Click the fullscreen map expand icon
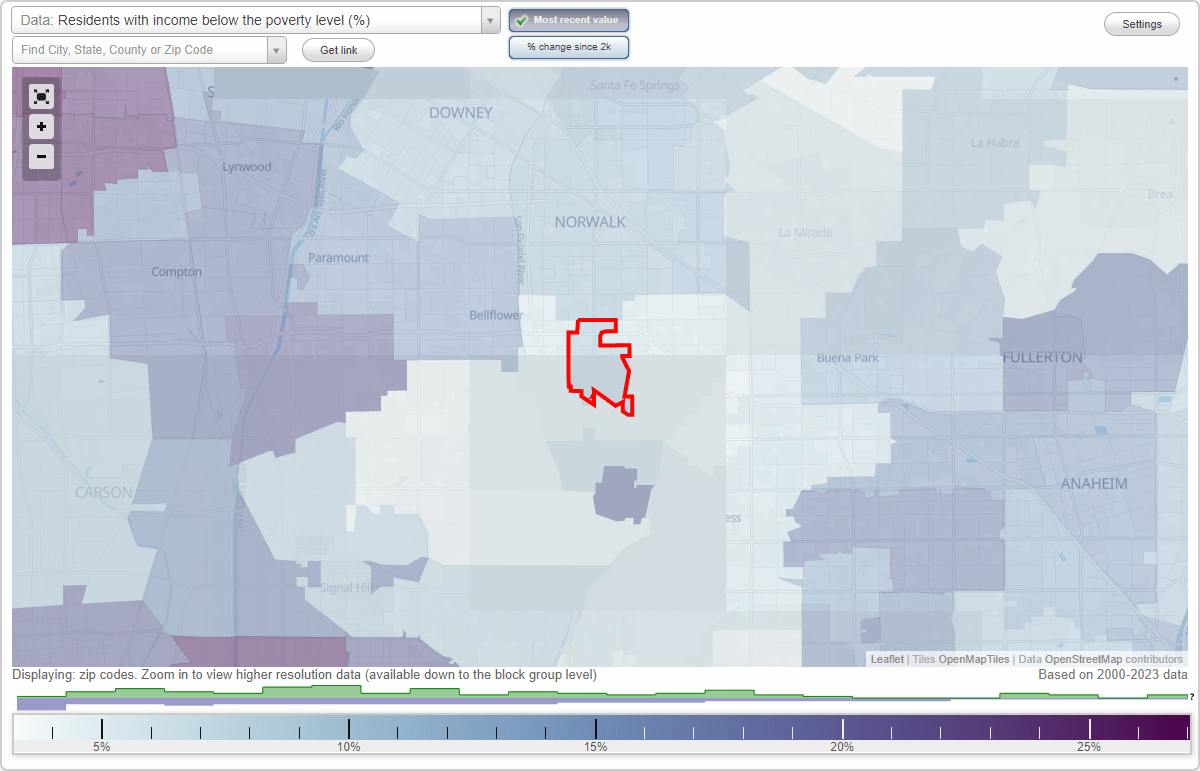This screenshot has width=1200, height=771. 41,96
